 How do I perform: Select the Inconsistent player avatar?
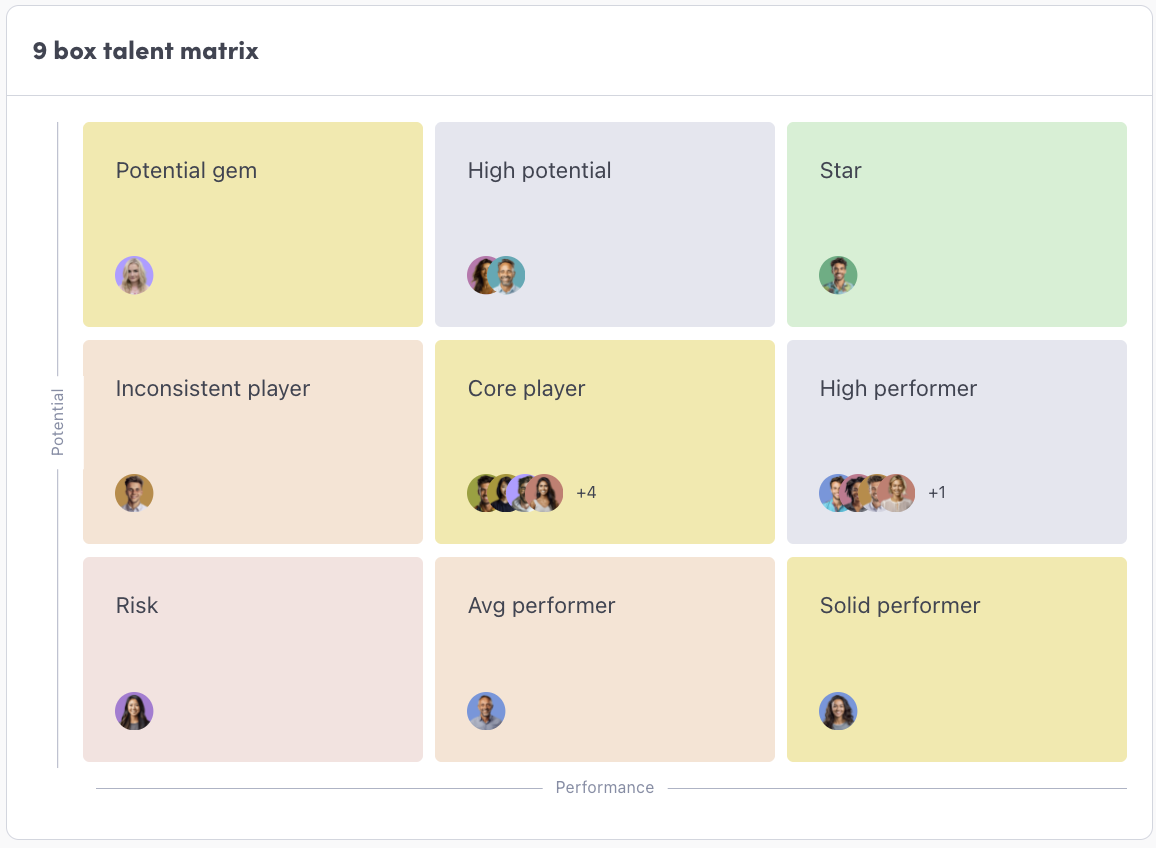pos(134,493)
